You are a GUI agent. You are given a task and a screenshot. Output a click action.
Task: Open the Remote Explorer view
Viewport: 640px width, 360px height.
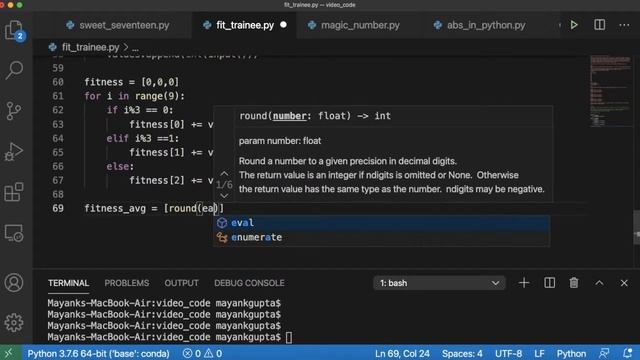tap(14, 233)
